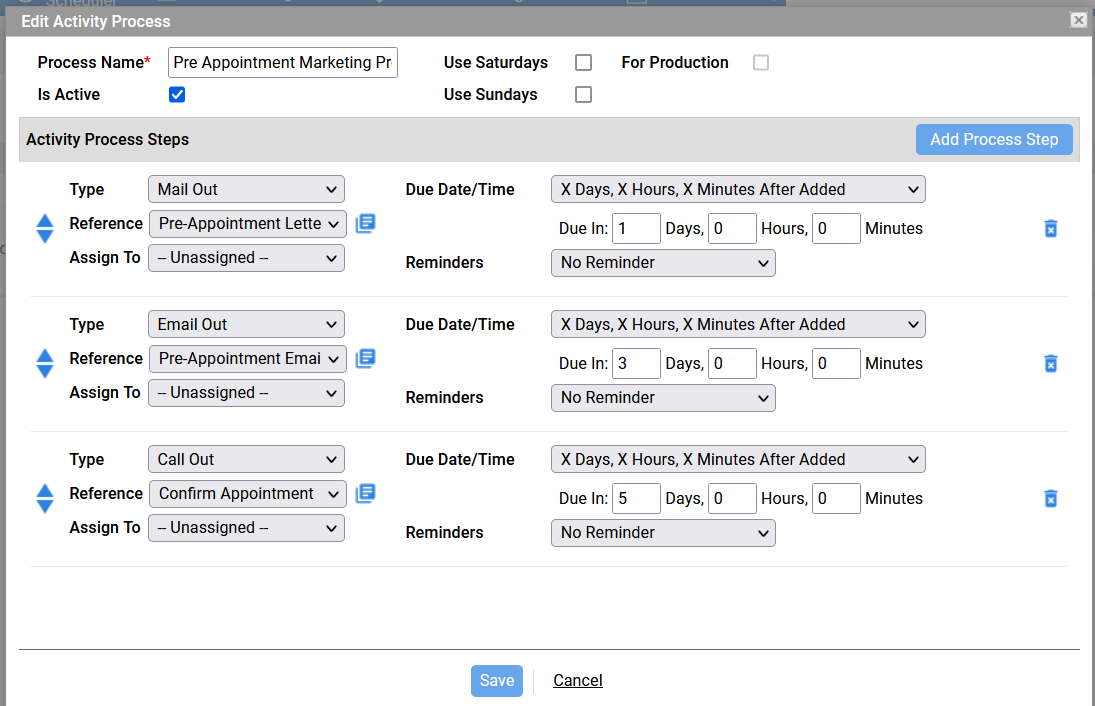This screenshot has width=1095, height=706.
Task: Click the Minutes field for Mail Out step
Action: tap(836, 228)
